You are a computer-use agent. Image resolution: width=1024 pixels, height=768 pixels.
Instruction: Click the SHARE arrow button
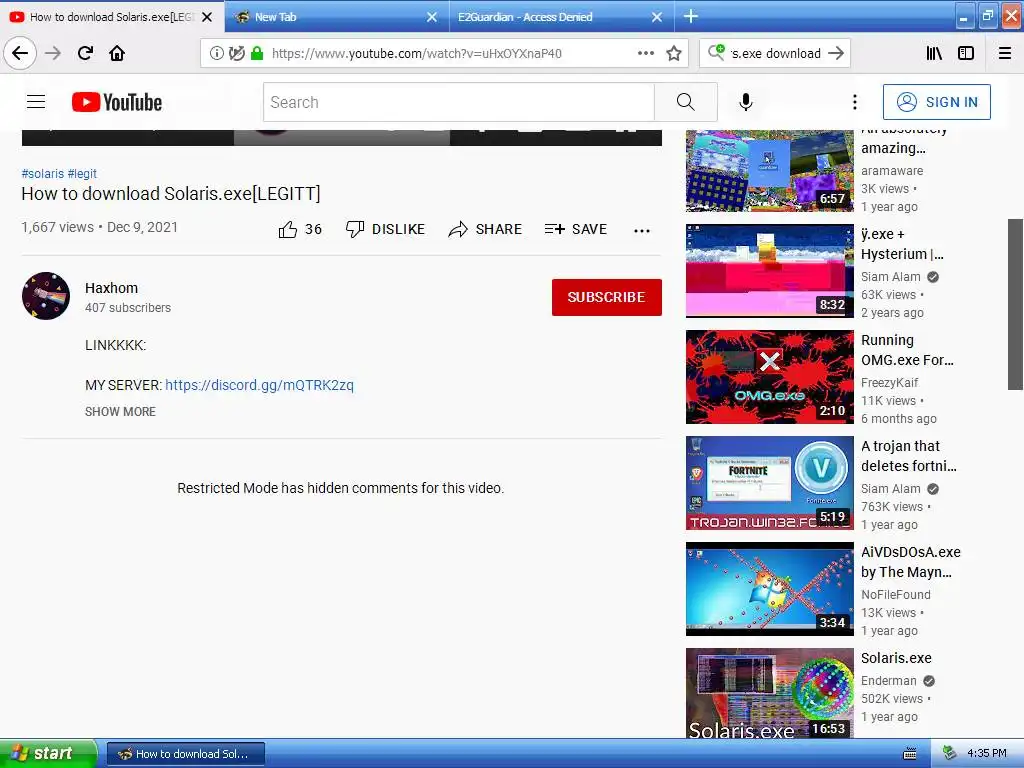(485, 229)
